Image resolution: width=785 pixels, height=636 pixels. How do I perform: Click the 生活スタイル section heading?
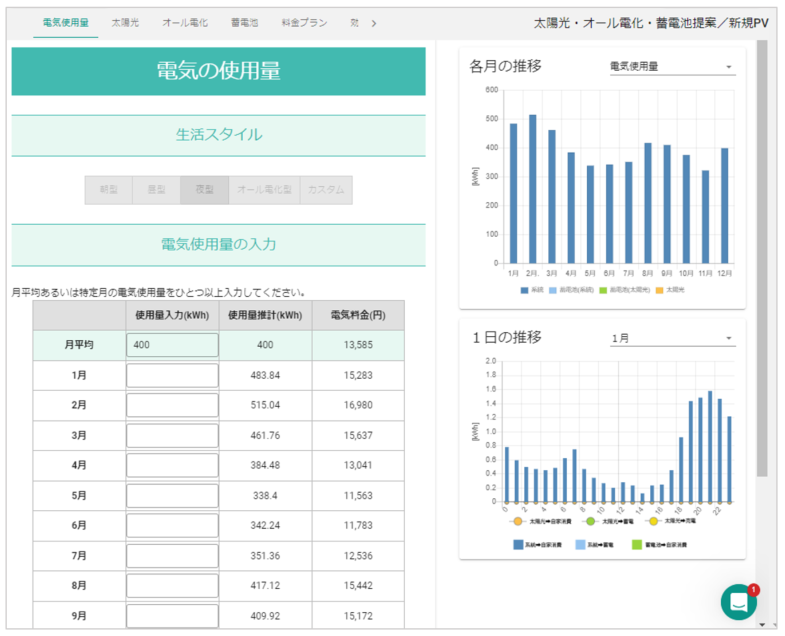point(218,135)
